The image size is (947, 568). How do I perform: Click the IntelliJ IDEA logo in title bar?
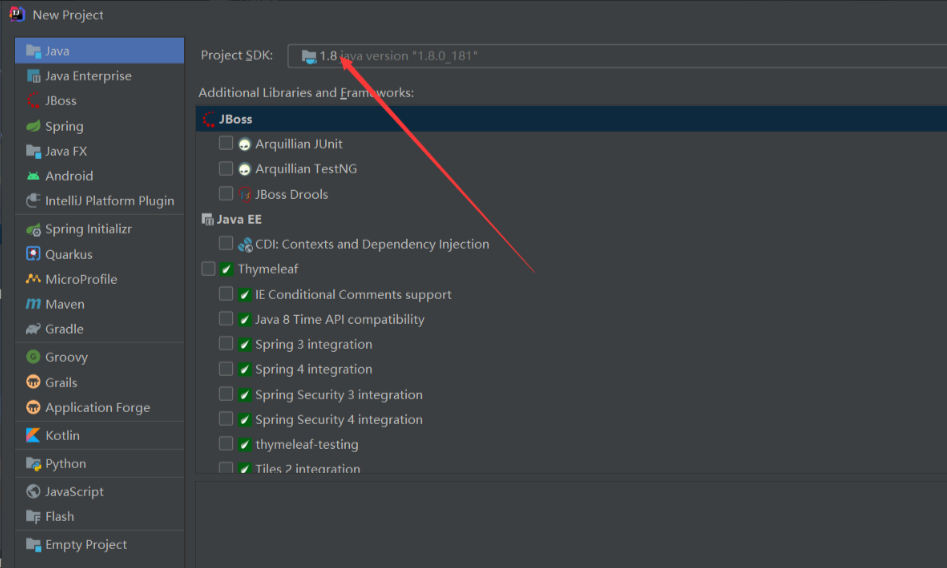16,14
